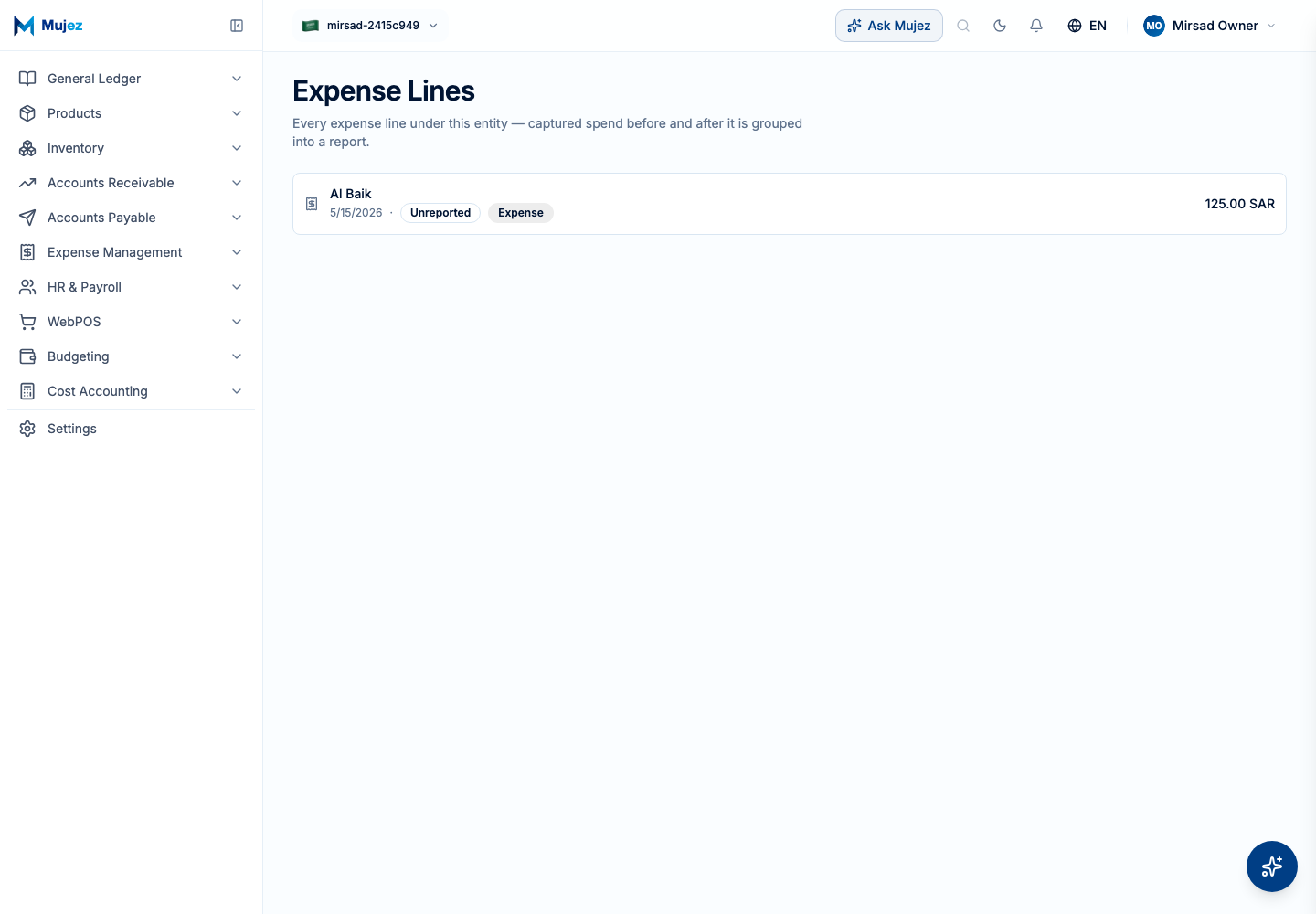1316x914 pixels.
Task: Open WebPOS menu item
Action: 131,322
